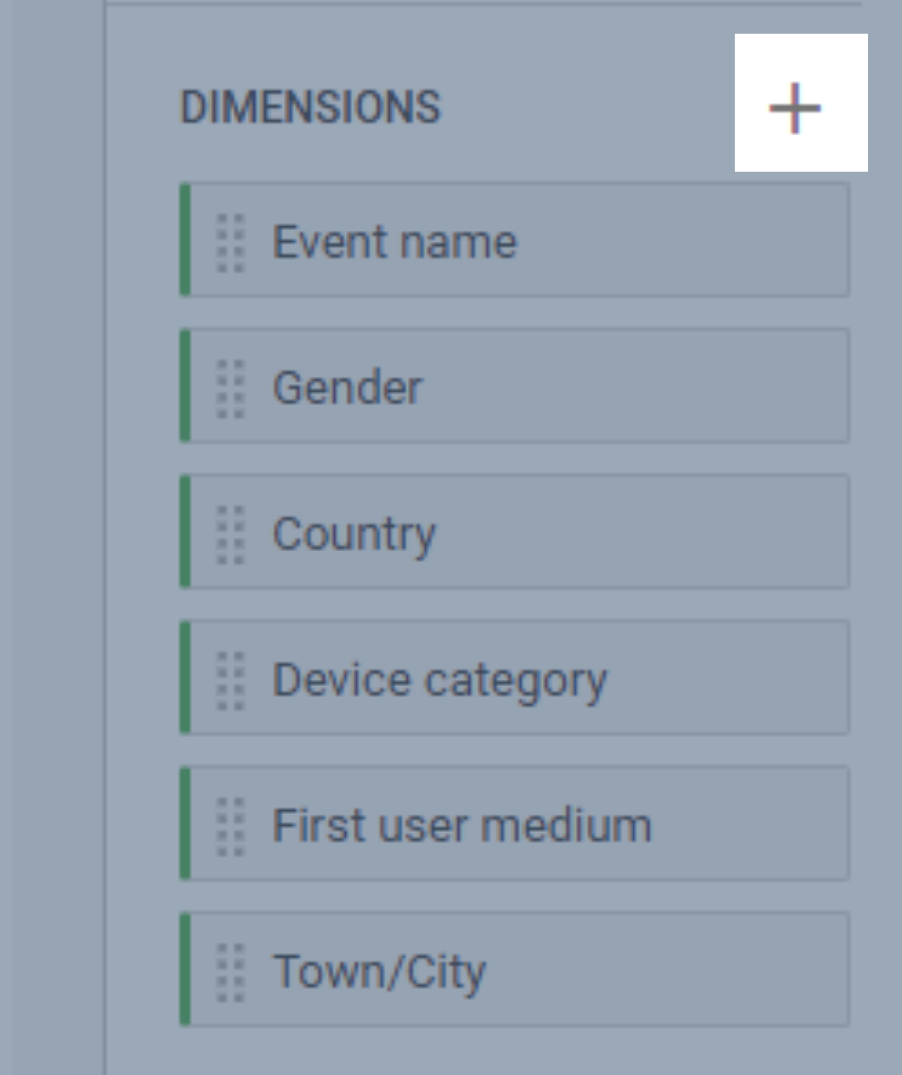Click the green bar on Event name chip
Screen dimensions: 902x1075
185,240
